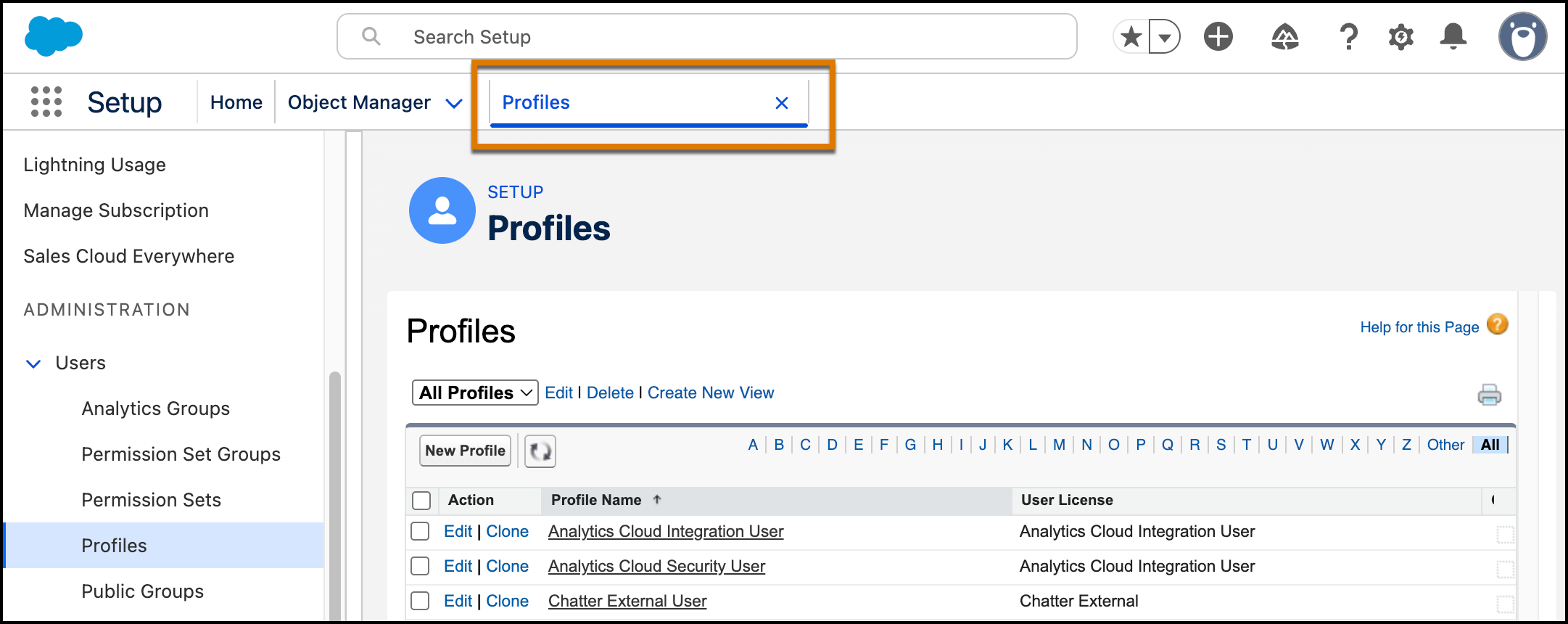Click the refresh icon beside New Profile
Image resolution: width=1568 pixels, height=624 pixels.
(540, 451)
